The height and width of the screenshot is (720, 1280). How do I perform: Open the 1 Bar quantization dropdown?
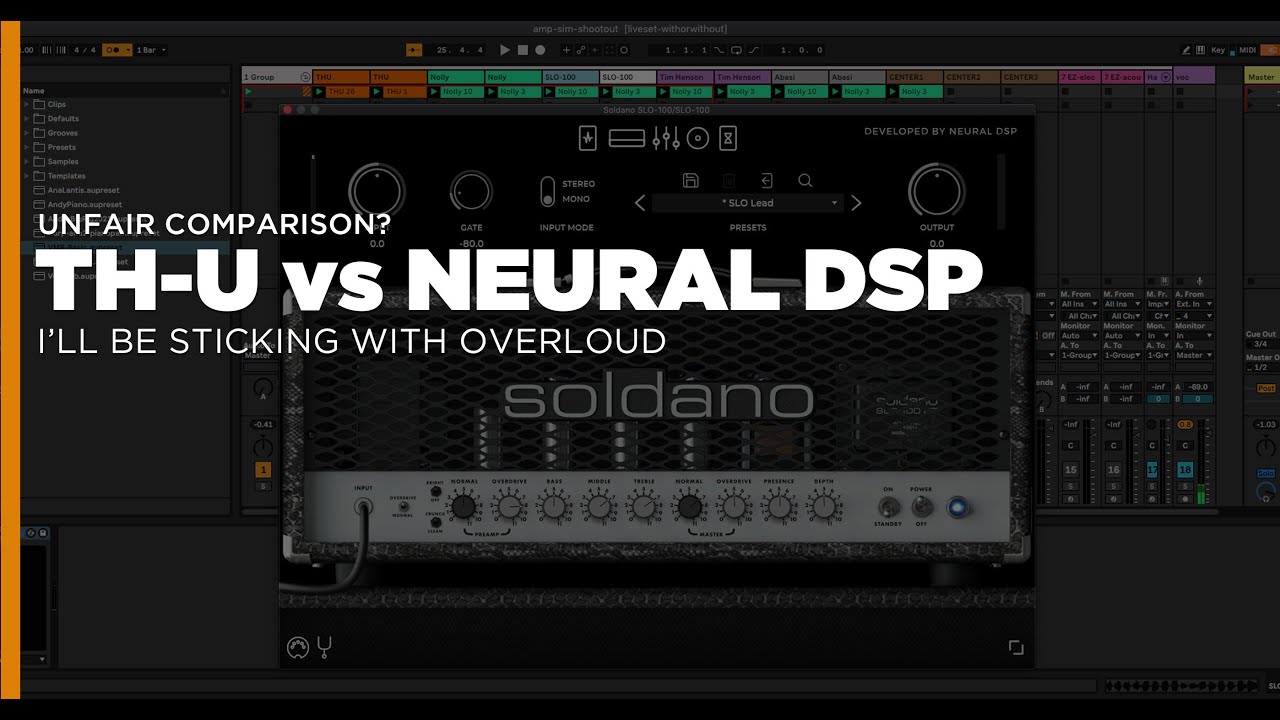150,50
